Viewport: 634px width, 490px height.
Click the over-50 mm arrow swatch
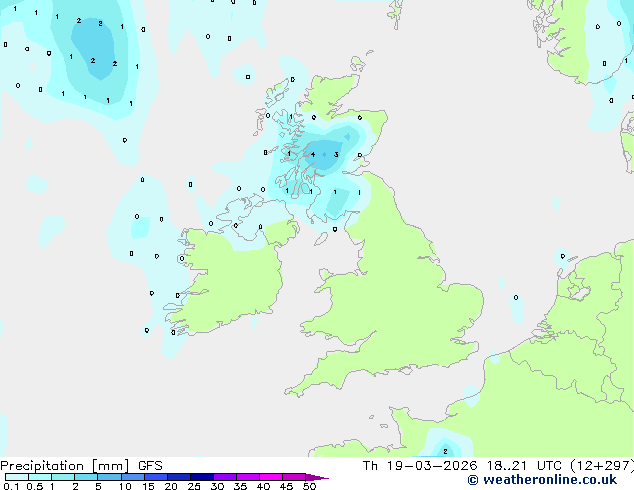coord(317,477)
